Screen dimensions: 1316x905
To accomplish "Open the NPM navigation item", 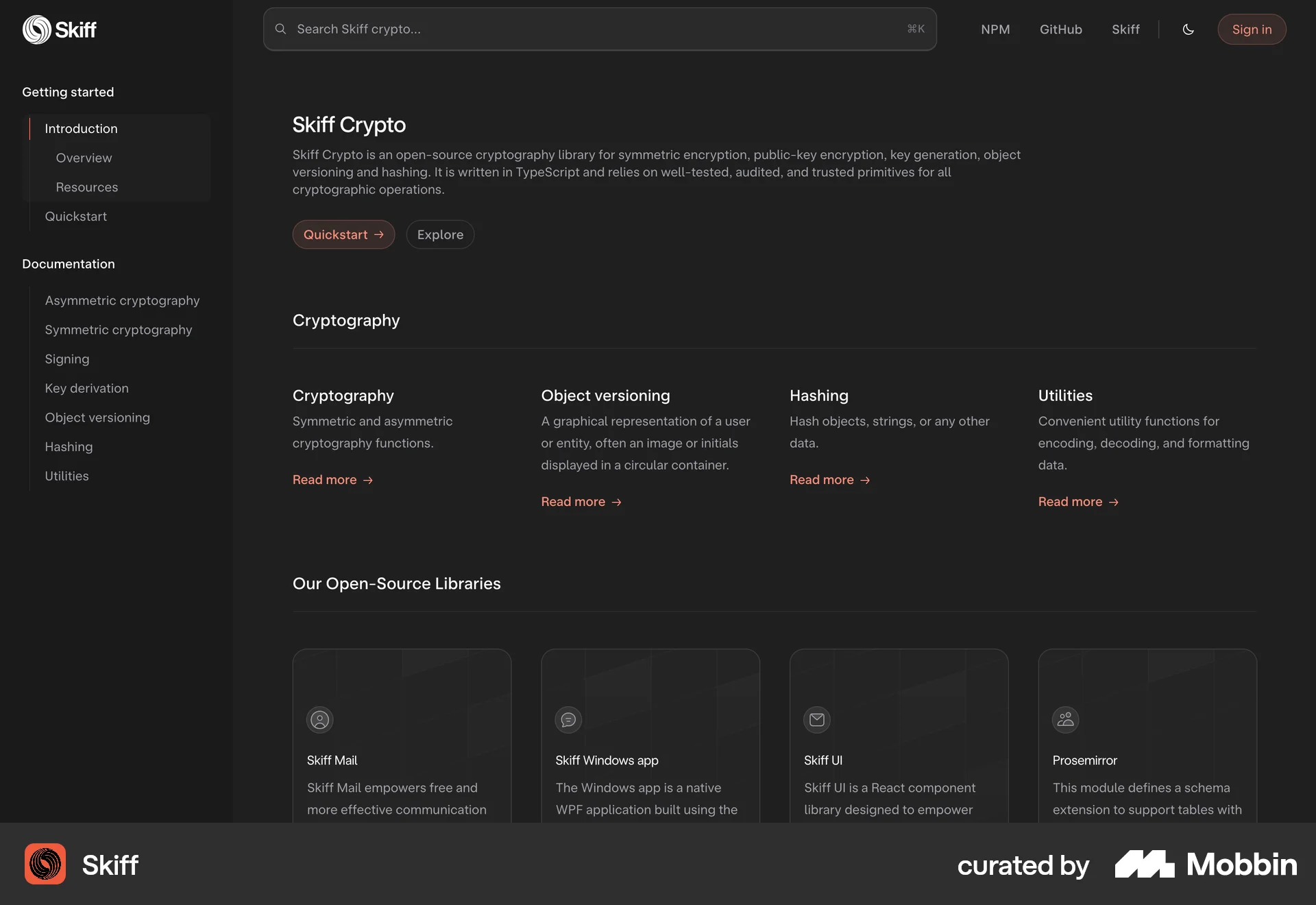I will (x=995, y=29).
